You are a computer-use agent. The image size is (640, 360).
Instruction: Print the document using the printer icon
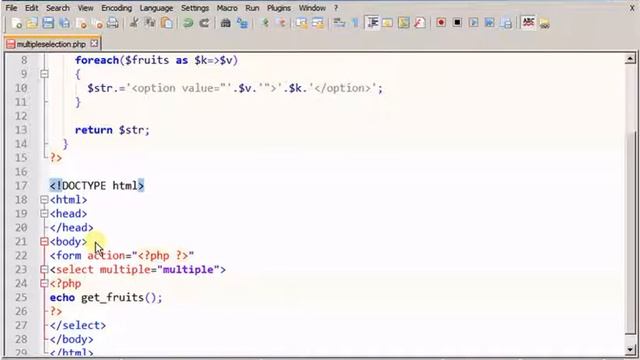(113, 23)
